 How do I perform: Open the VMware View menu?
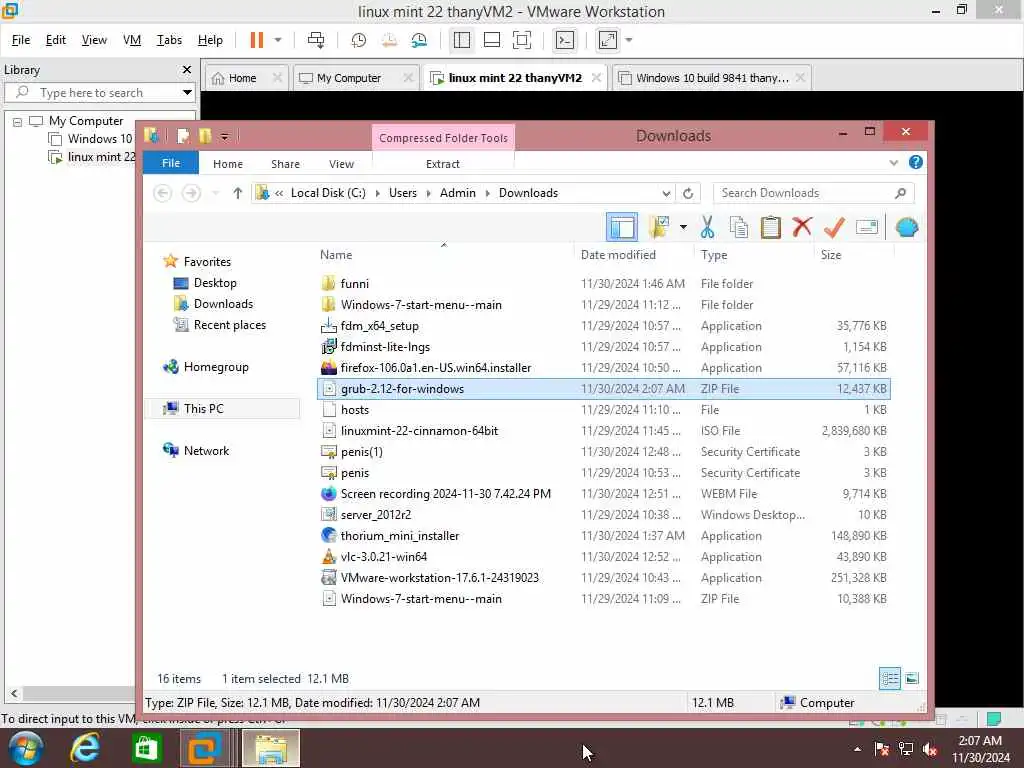coord(94,40)
